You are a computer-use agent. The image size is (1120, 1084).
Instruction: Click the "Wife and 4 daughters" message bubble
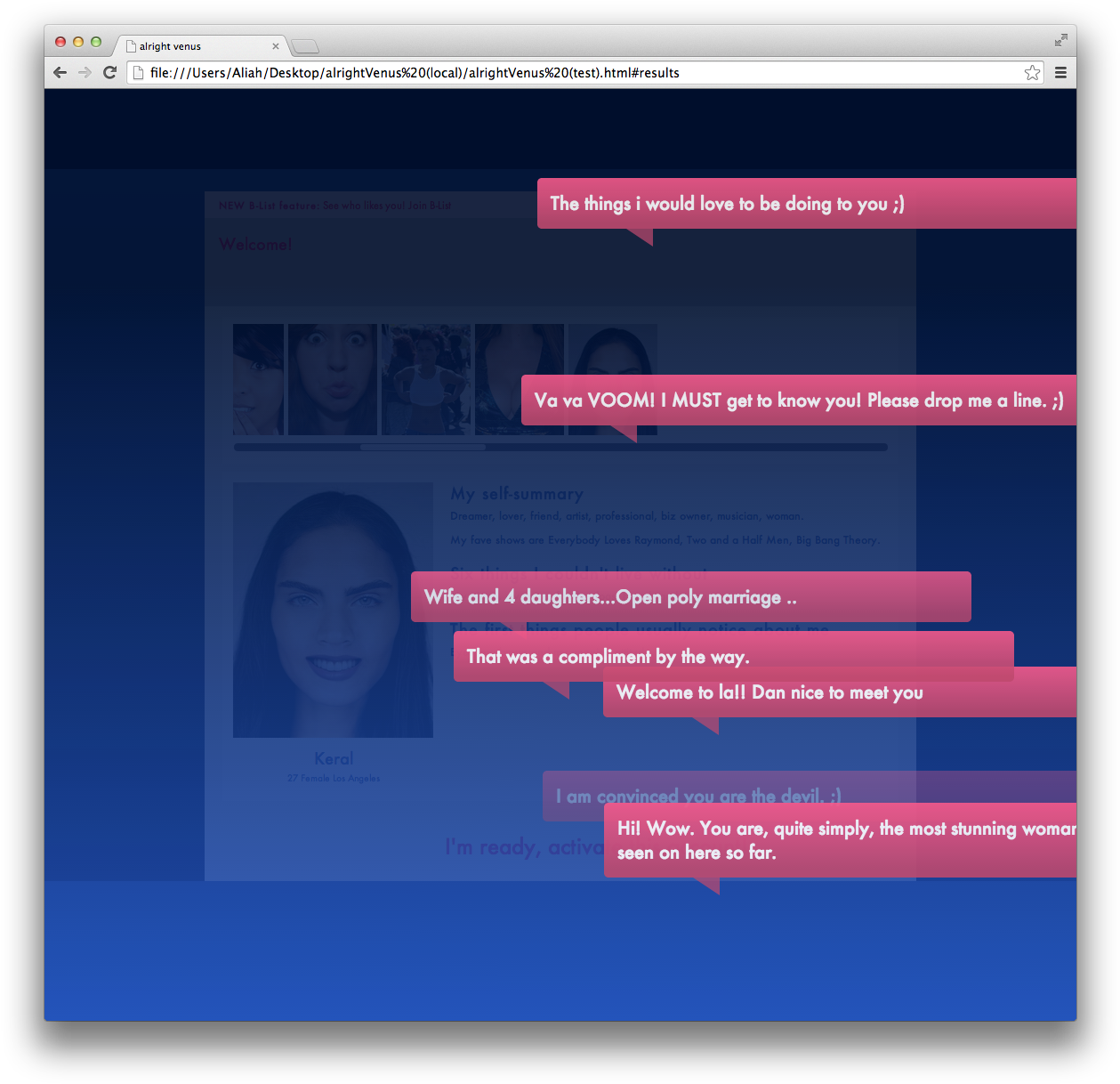[690, 597]
